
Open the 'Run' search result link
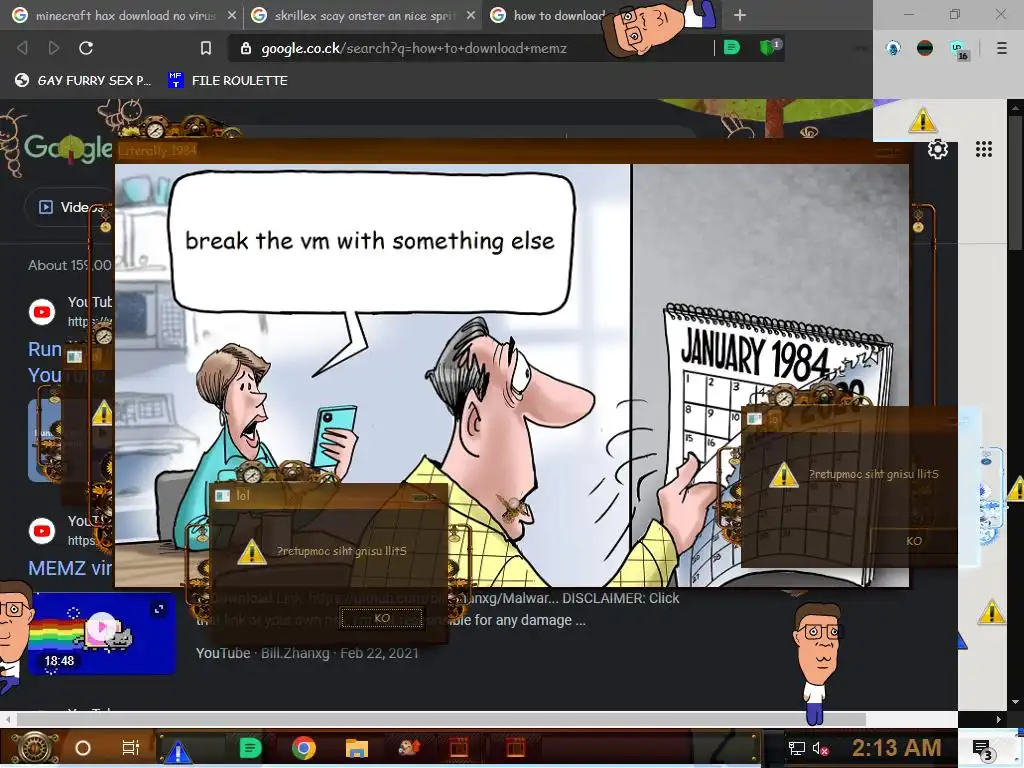pos(44,349)
